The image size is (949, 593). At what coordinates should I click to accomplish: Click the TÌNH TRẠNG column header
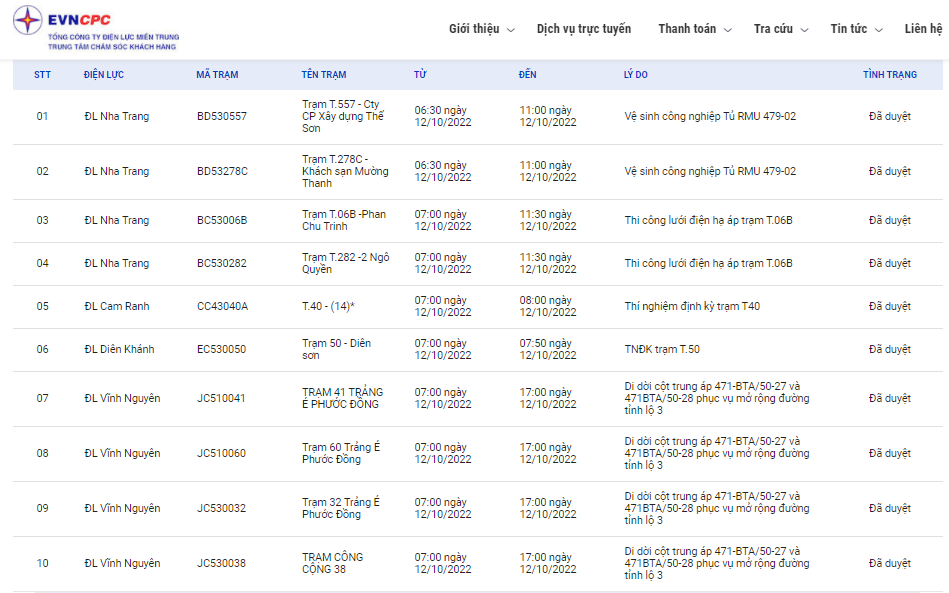889,75
